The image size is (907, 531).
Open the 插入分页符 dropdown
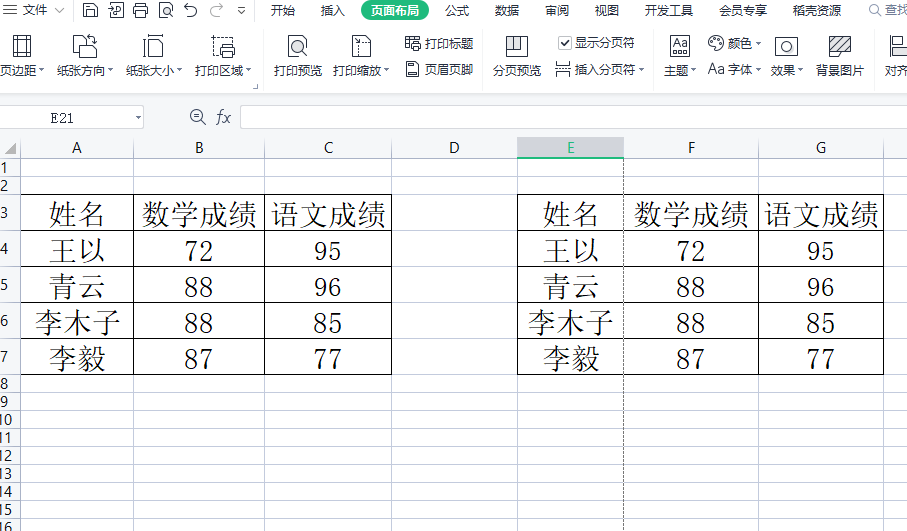click(599, 69)
